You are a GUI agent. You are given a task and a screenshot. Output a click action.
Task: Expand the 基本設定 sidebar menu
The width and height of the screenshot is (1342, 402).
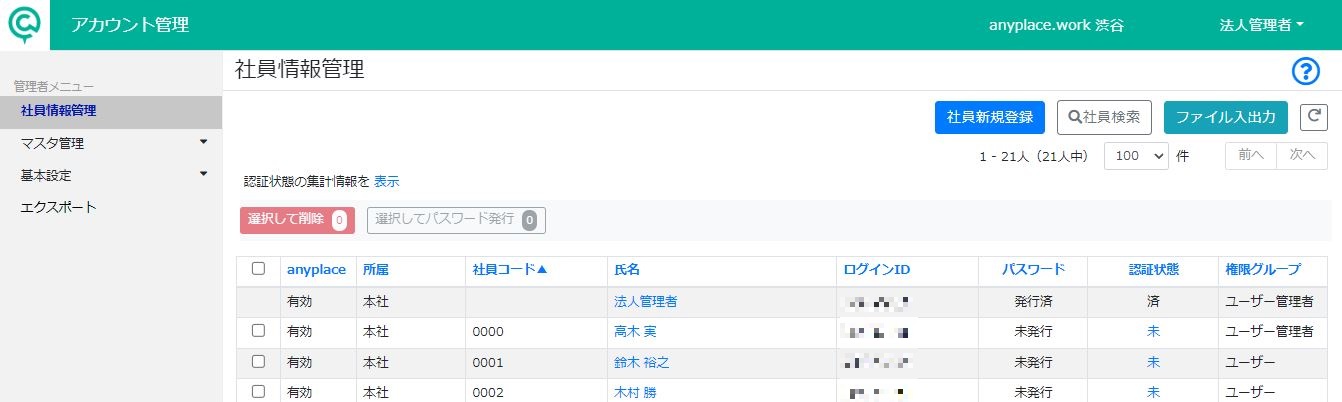click(110, 175)
